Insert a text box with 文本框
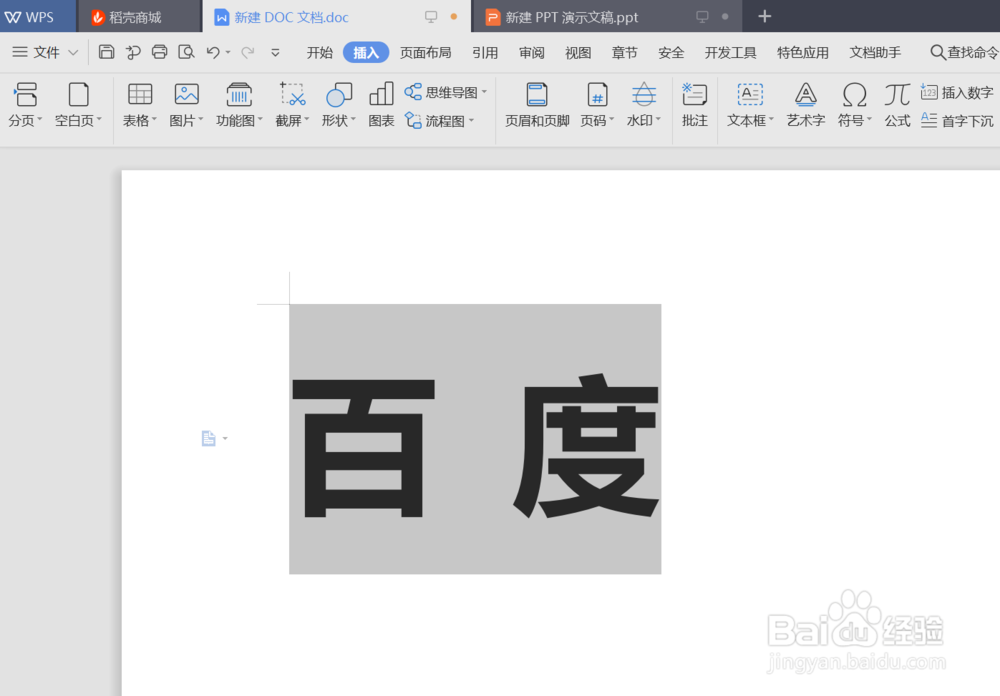 coord(750,104)
